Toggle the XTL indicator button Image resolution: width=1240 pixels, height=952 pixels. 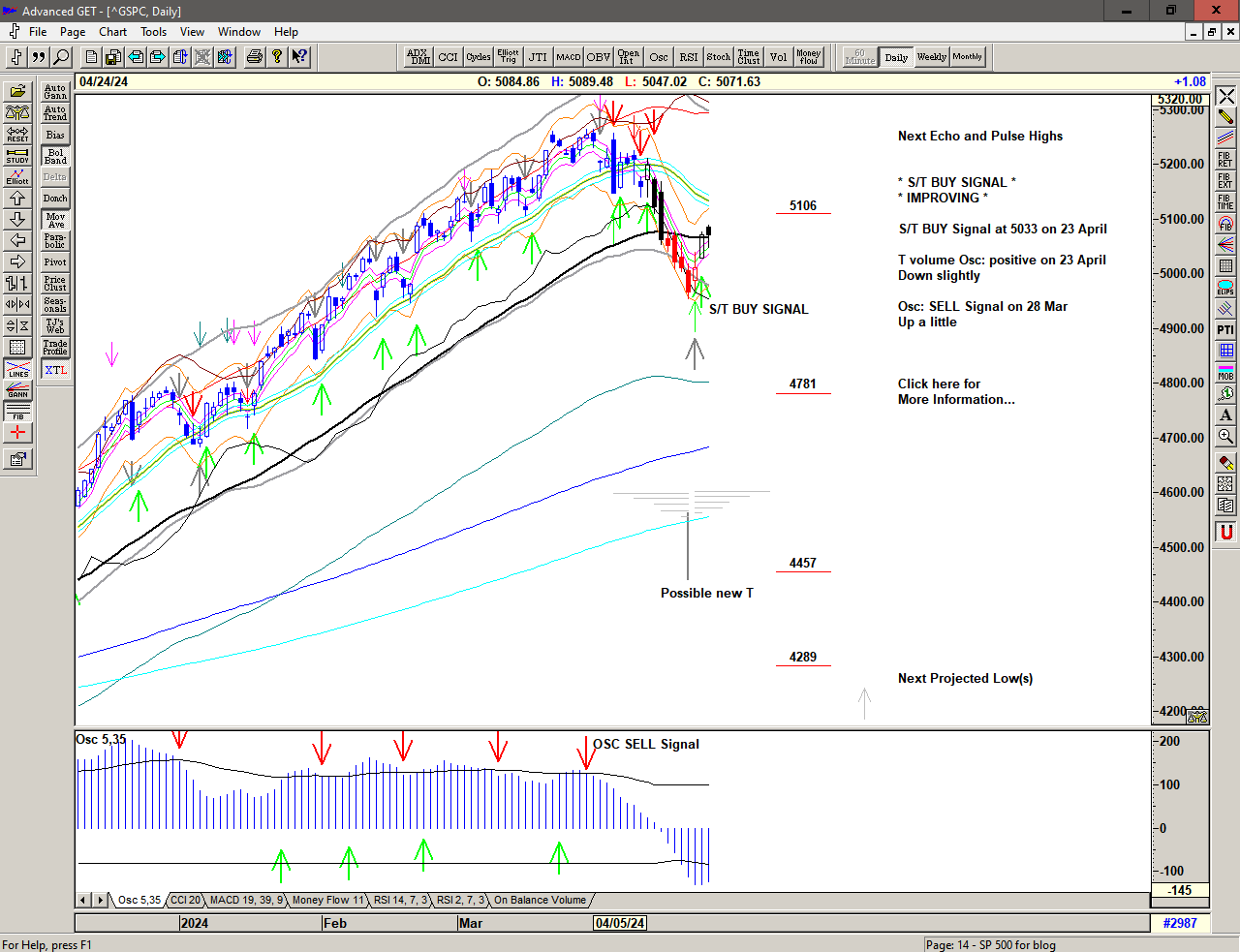tap(55, 370)
